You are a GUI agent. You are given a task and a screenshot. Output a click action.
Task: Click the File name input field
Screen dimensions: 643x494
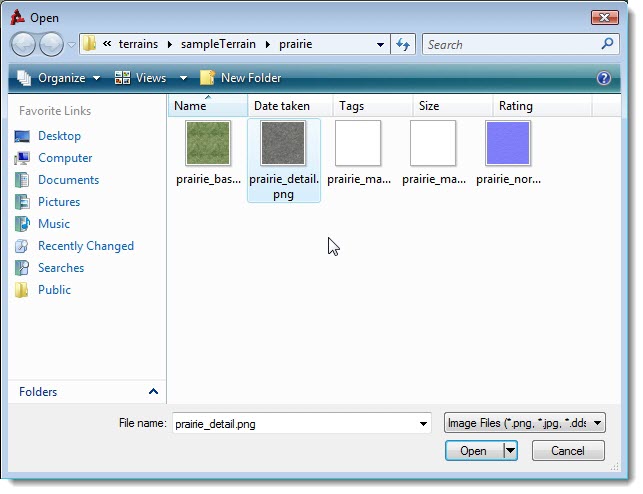294,423
